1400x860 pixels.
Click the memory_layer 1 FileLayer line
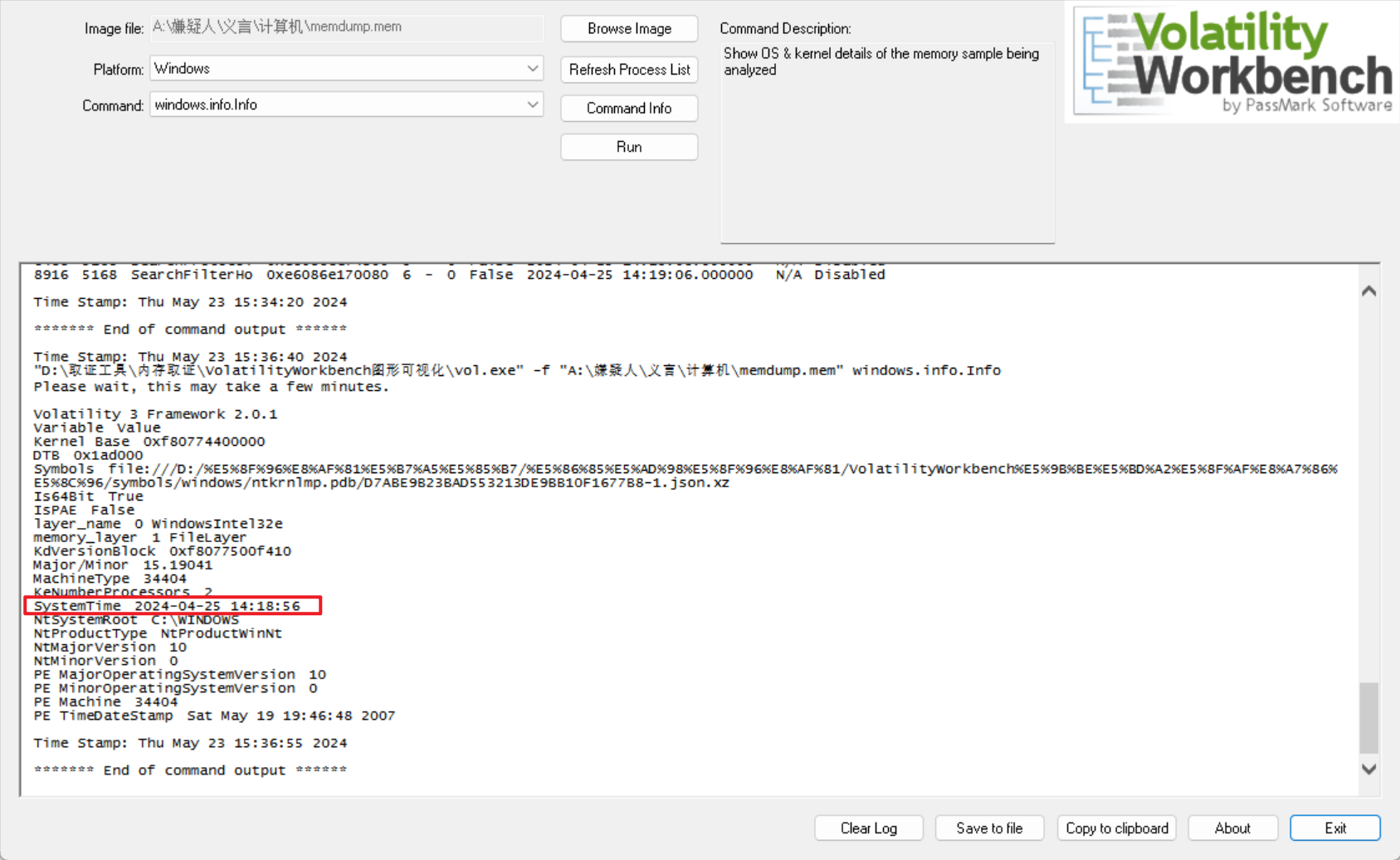140,538
